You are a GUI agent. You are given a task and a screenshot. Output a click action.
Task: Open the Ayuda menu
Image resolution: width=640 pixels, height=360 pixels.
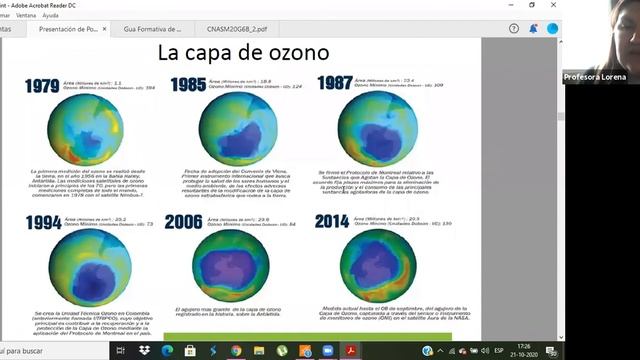coord(51,16)
